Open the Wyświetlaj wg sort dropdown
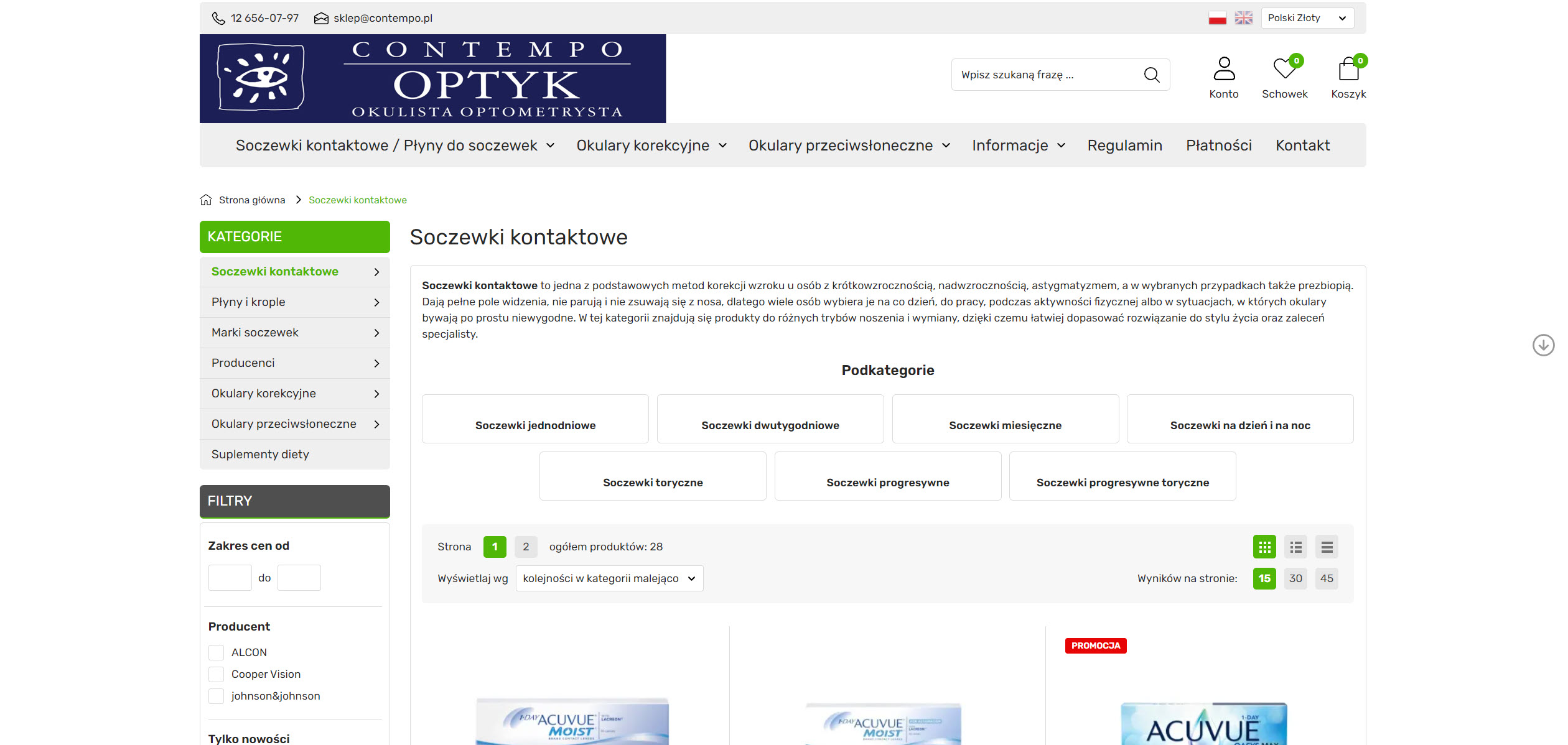Image resolution: width=1568 pixels, height=745 pixels. (609, 578)
